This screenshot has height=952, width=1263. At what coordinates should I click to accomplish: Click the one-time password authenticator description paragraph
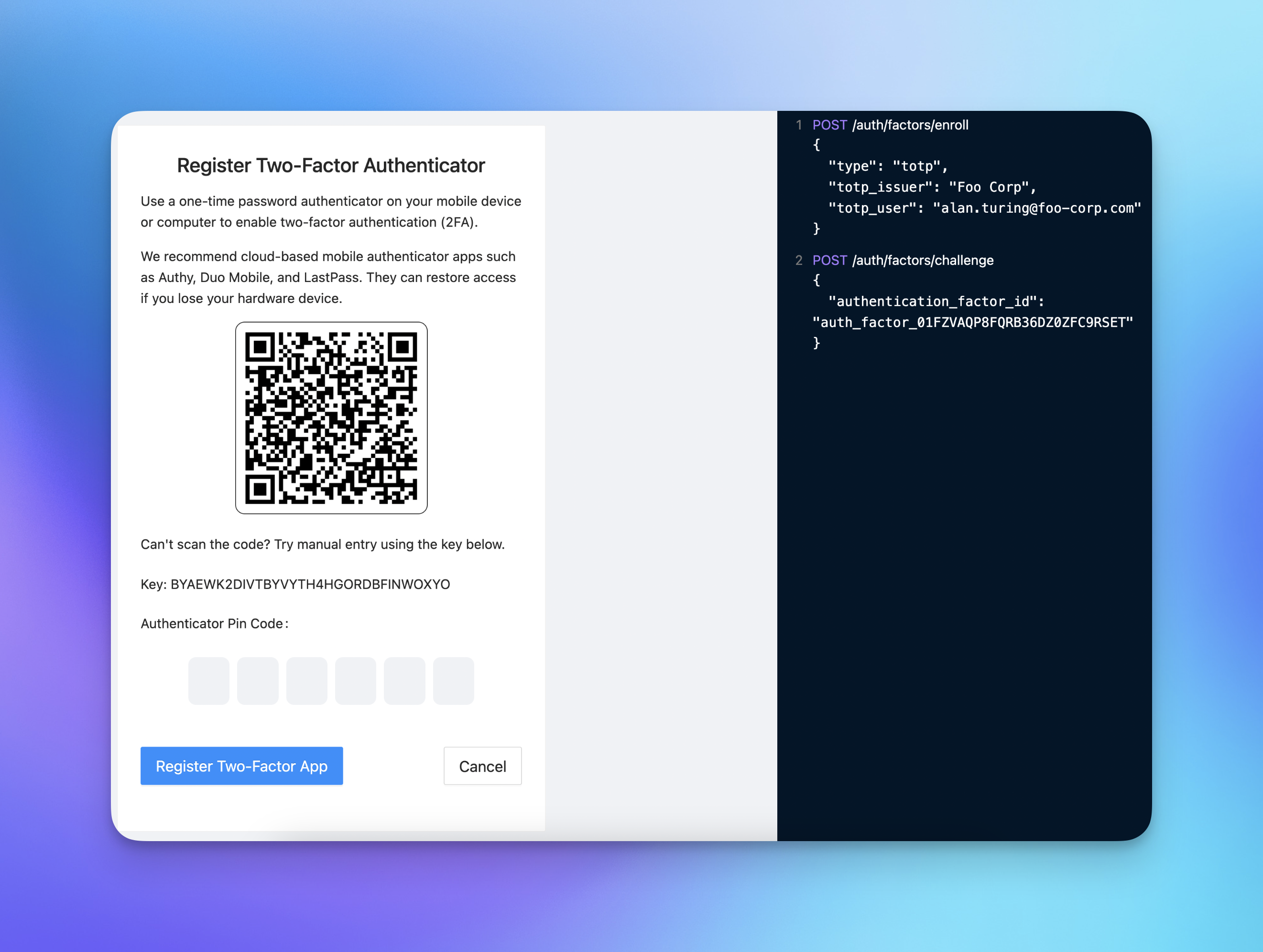[331, 211]
